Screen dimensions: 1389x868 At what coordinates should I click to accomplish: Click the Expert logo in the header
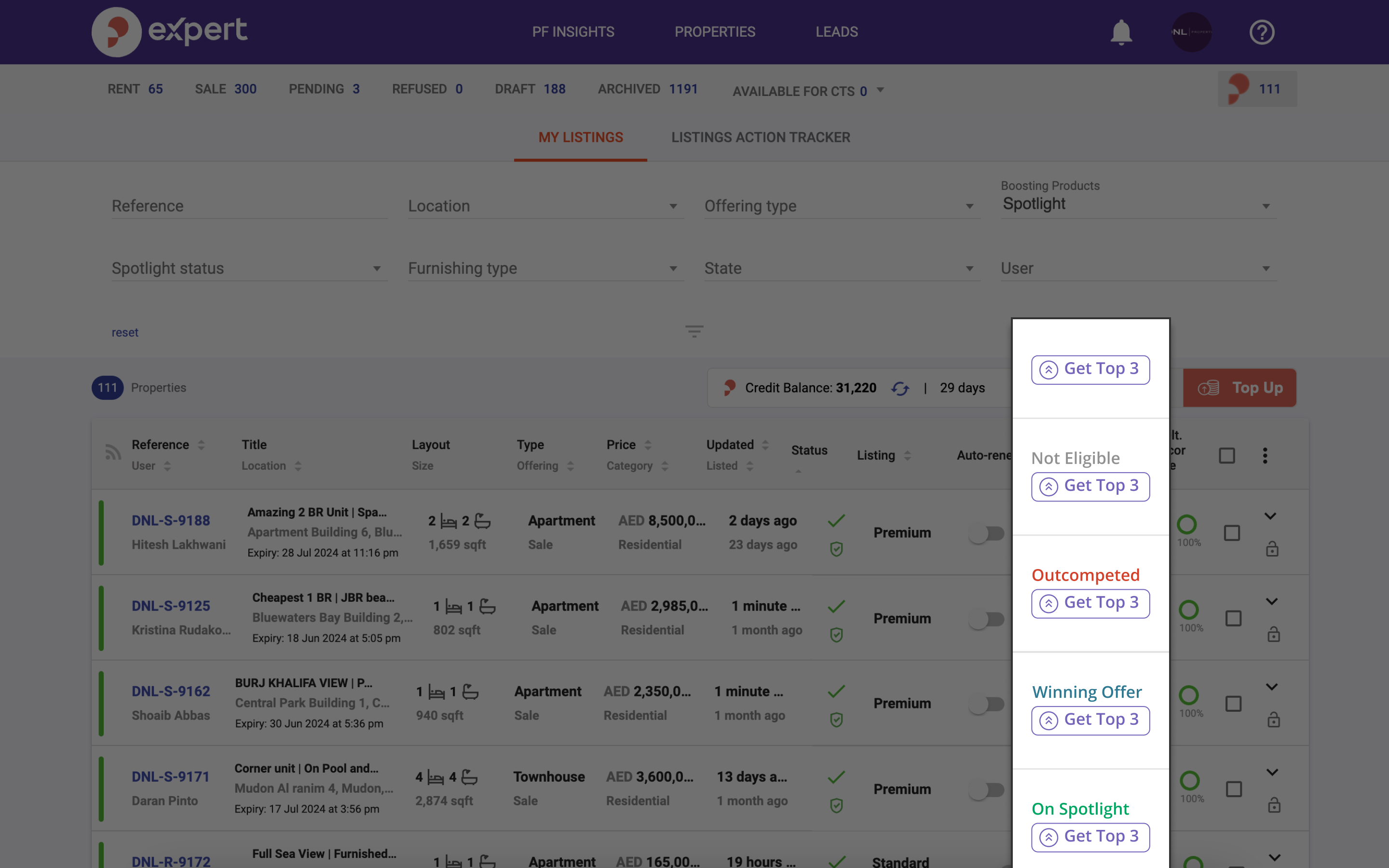point(170,31)
